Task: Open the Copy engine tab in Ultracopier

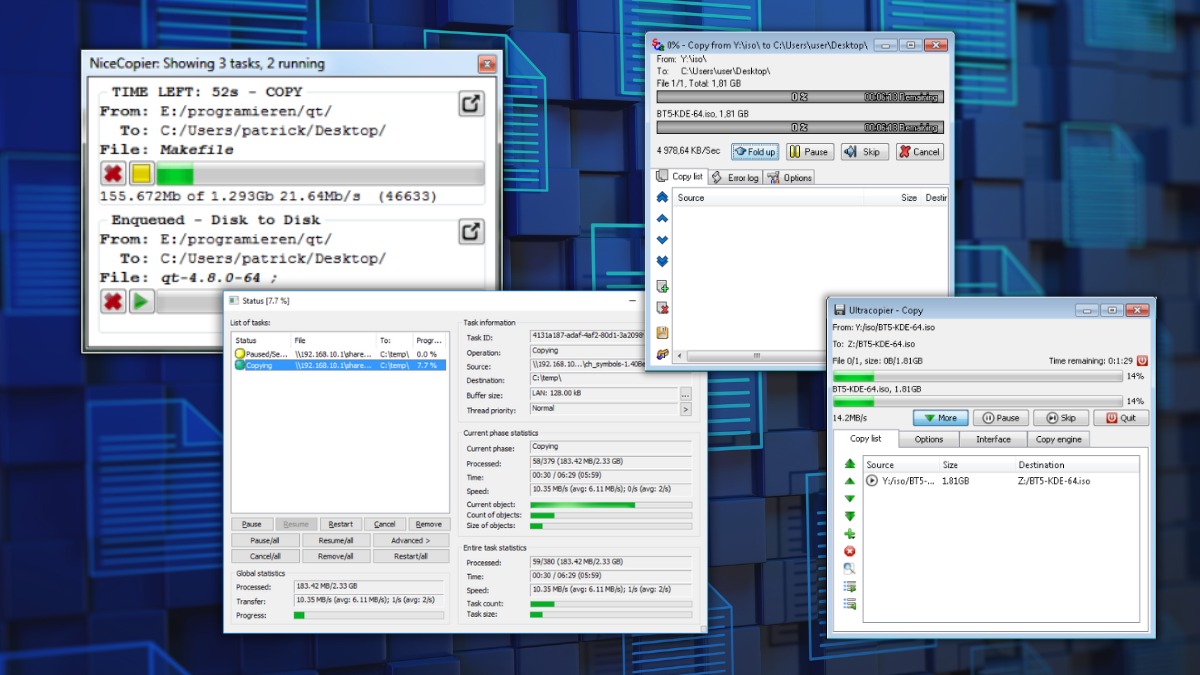Action: pos(1058,439)
